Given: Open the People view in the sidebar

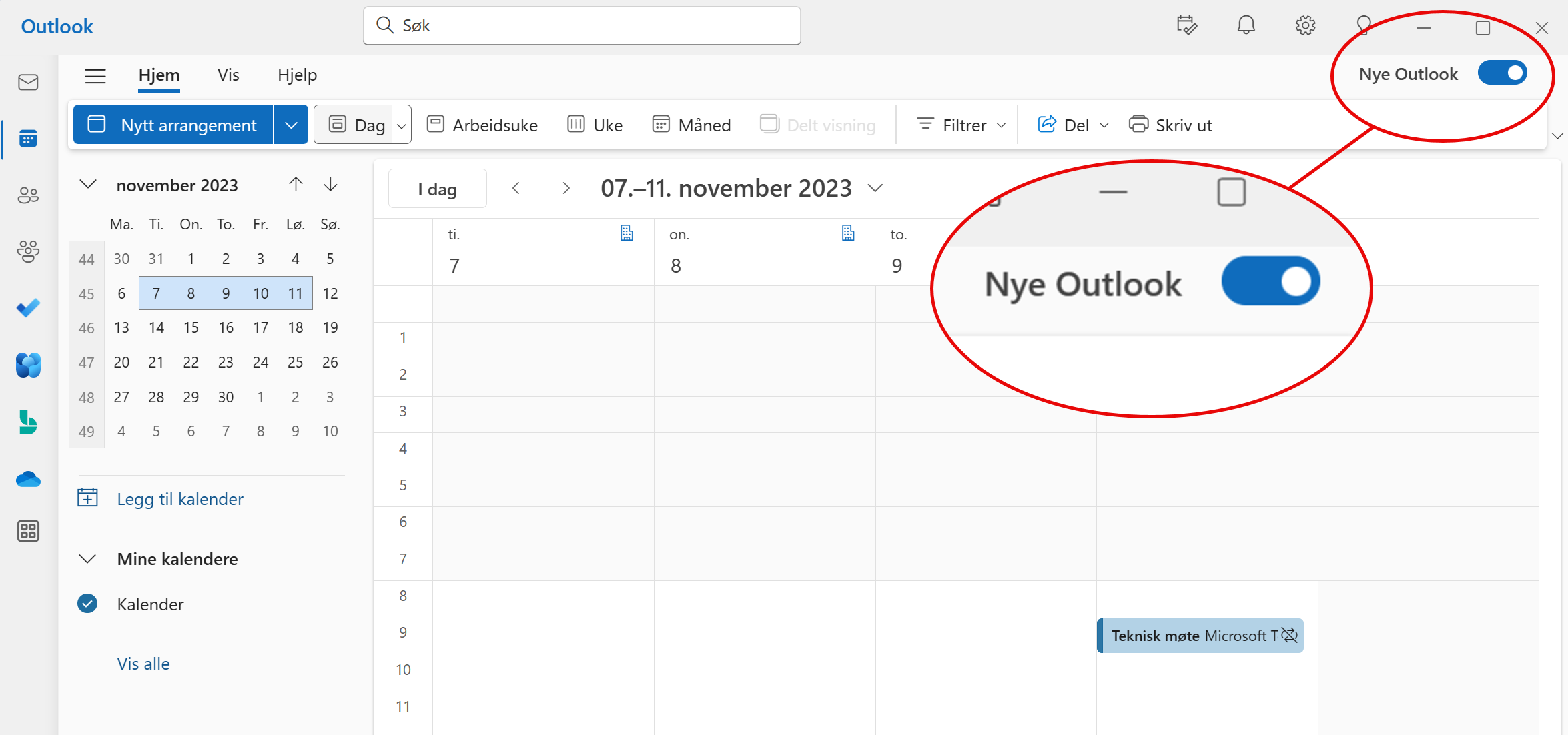Looking at the screenshot, I should point(28,195).
